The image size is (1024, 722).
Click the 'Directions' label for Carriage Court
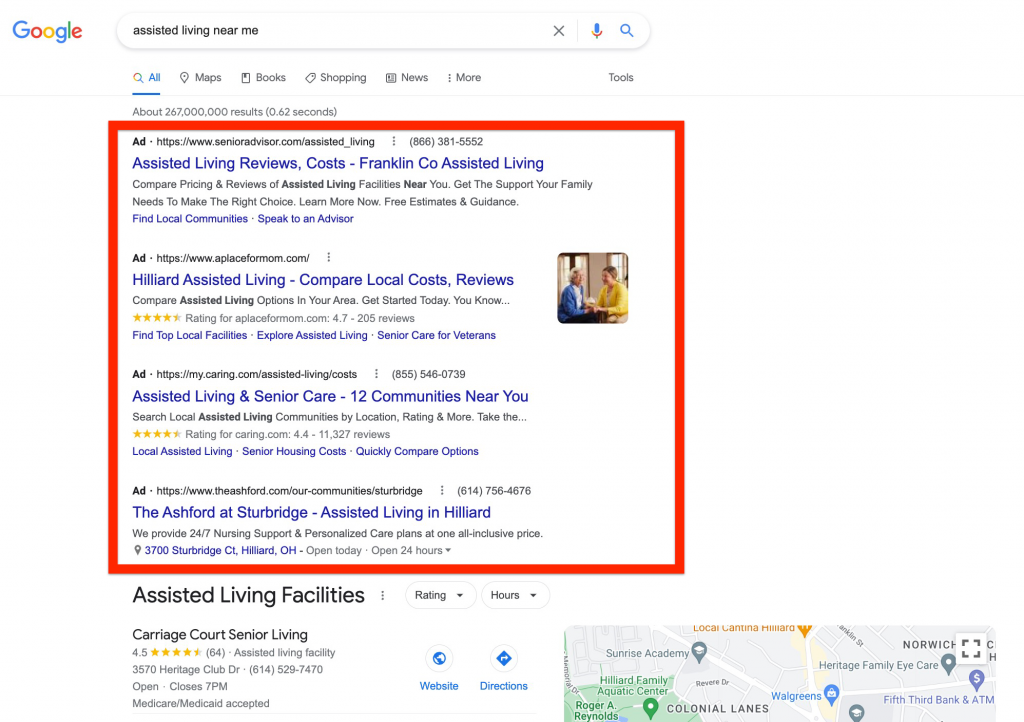coord(504,686)
